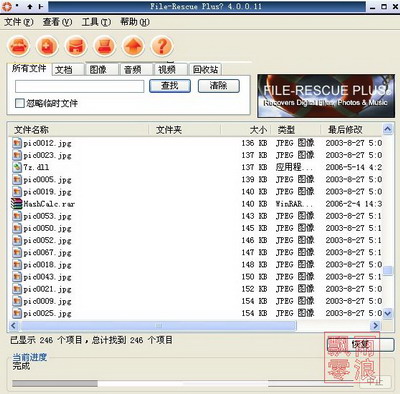Click the JPEG icon beside pic0023.jpg

coord(17,155)
